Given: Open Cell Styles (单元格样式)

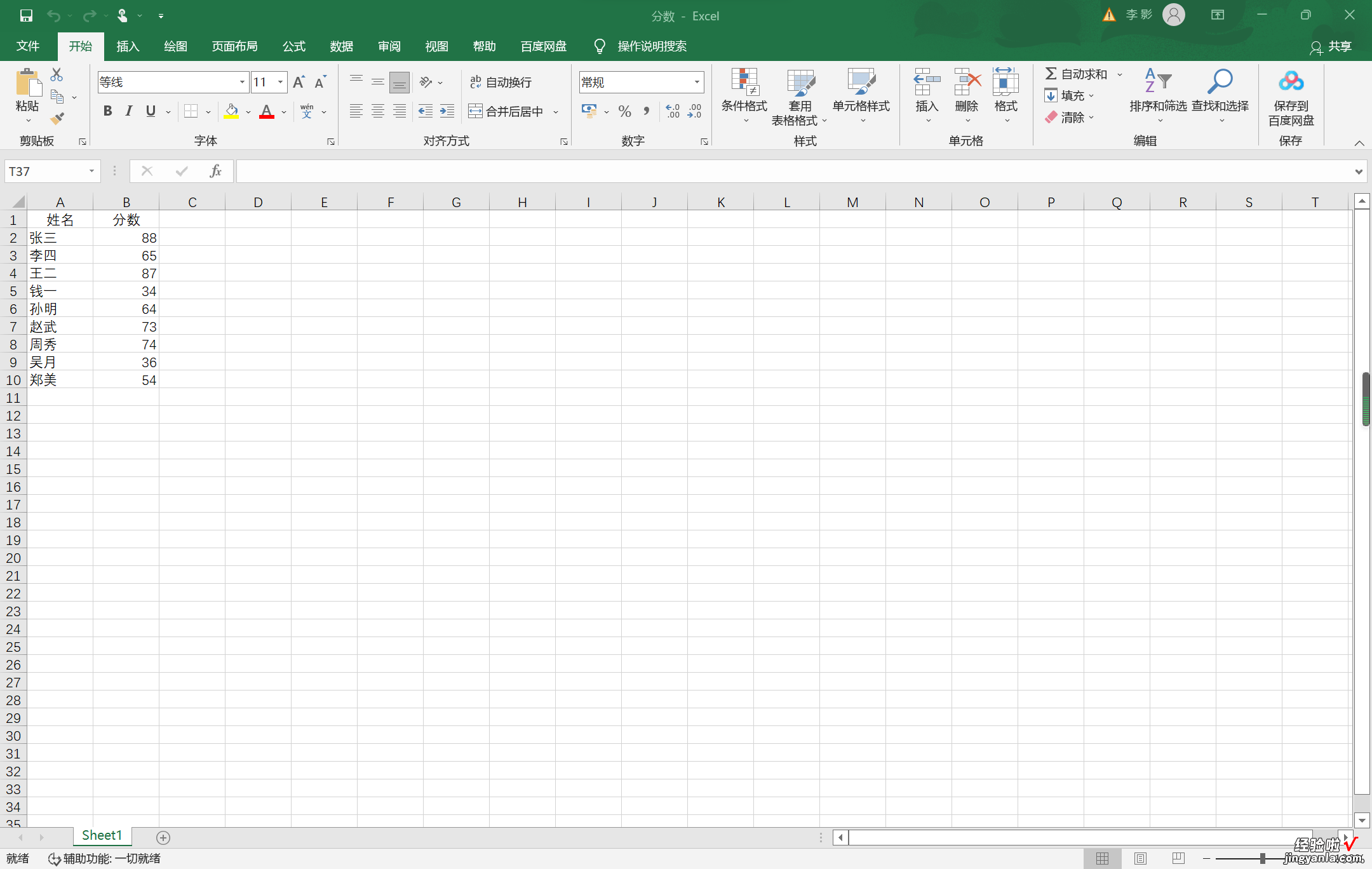Looking at the screenshot, I should click(861, 95).
